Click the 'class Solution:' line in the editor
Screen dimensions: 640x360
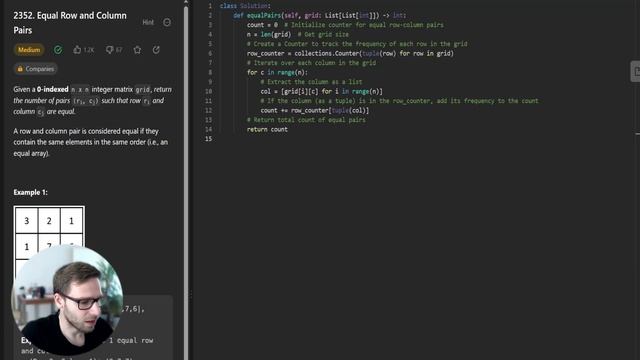(245, 6)
